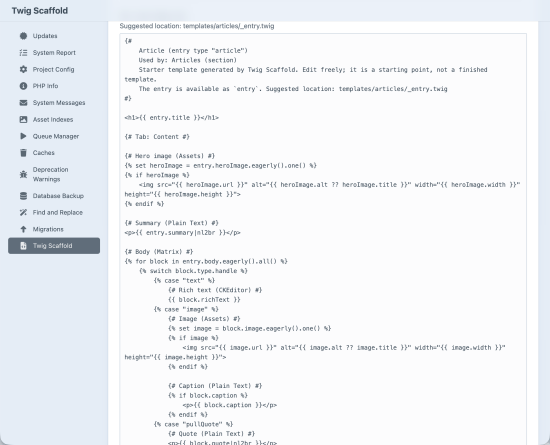The width and height of the screenshot is (550, 445).
Task: Open the System Report utility
Action: pos(54,53)
